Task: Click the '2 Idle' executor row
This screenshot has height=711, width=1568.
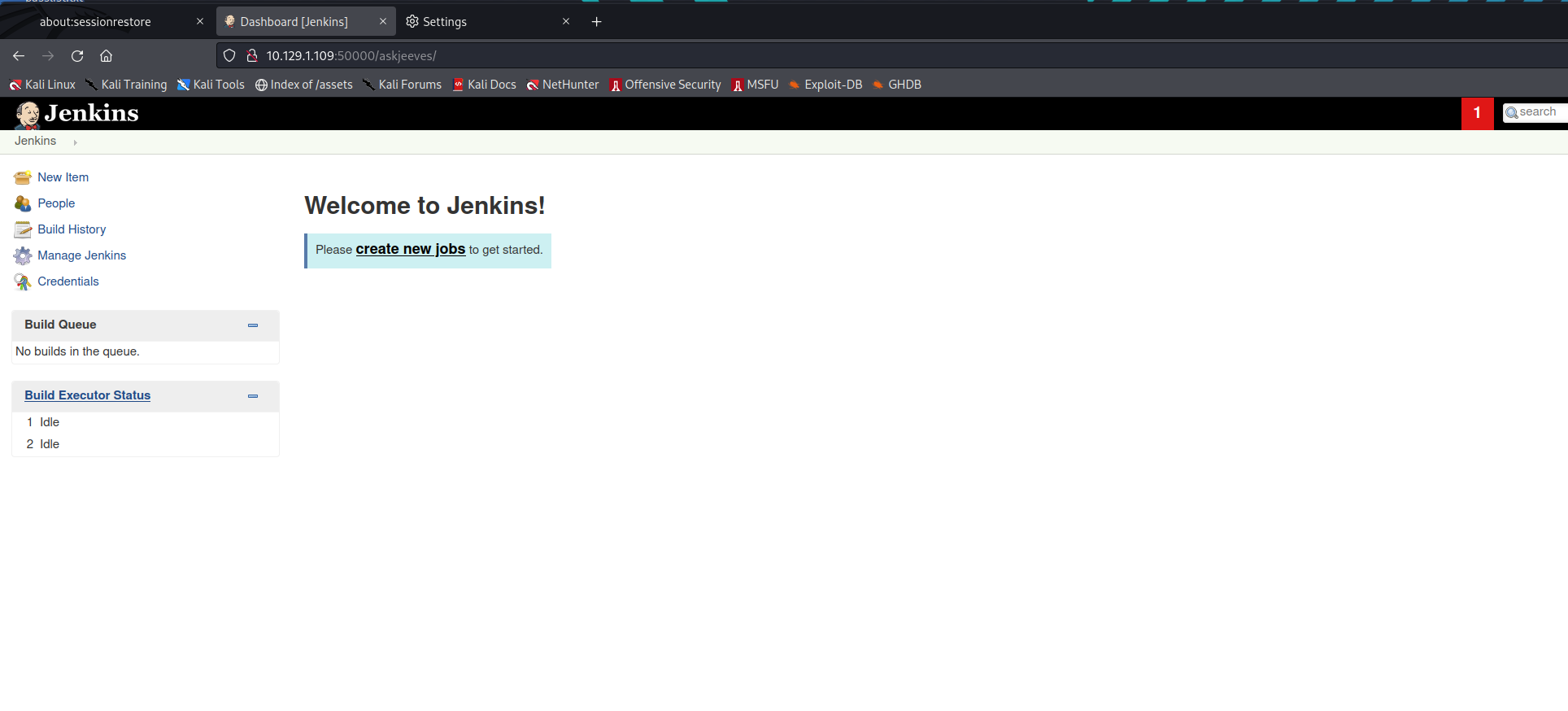Action: point(146,444)
